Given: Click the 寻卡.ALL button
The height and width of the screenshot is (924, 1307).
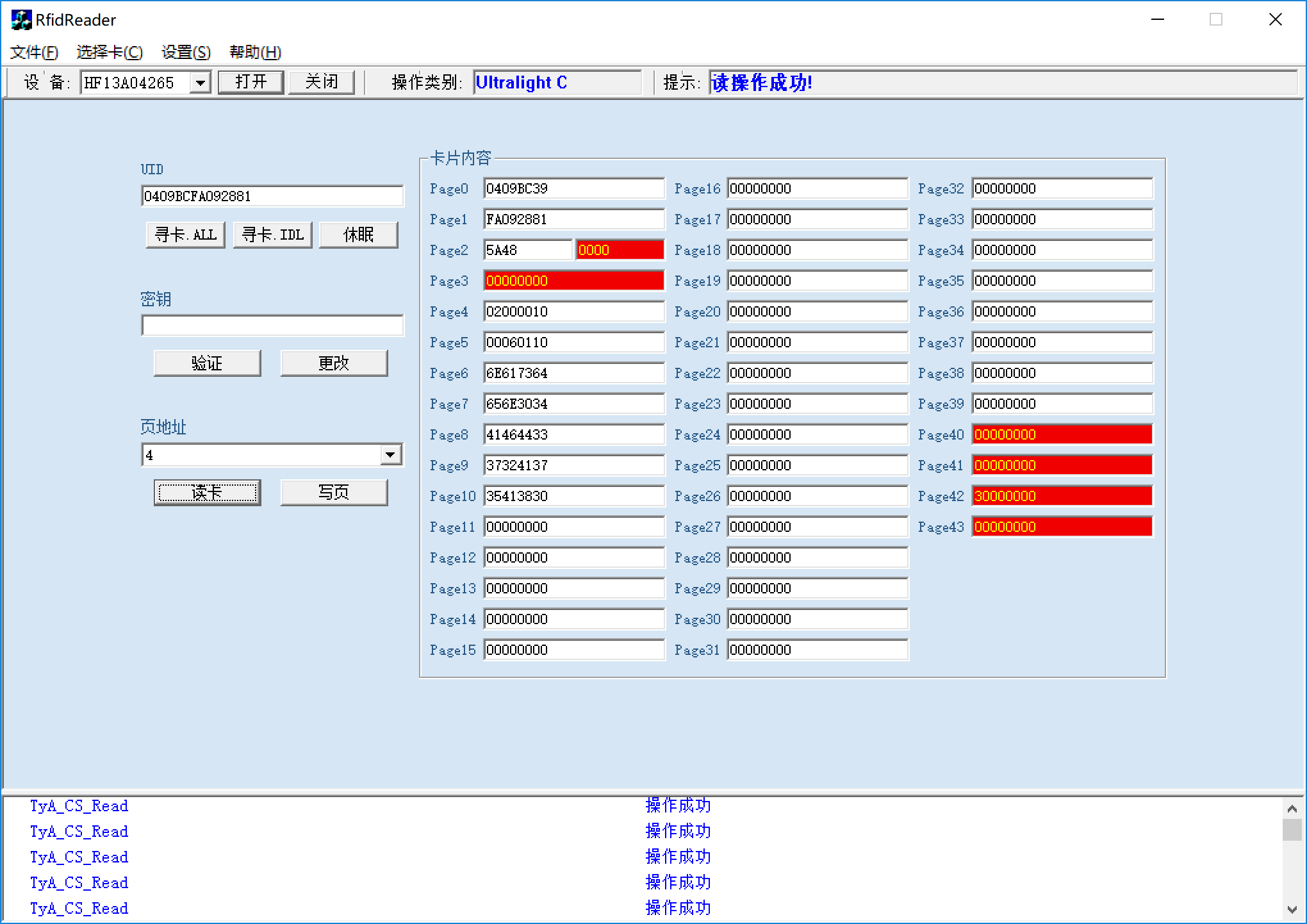Looking at the screenshot, I should (x=186, y=235).
